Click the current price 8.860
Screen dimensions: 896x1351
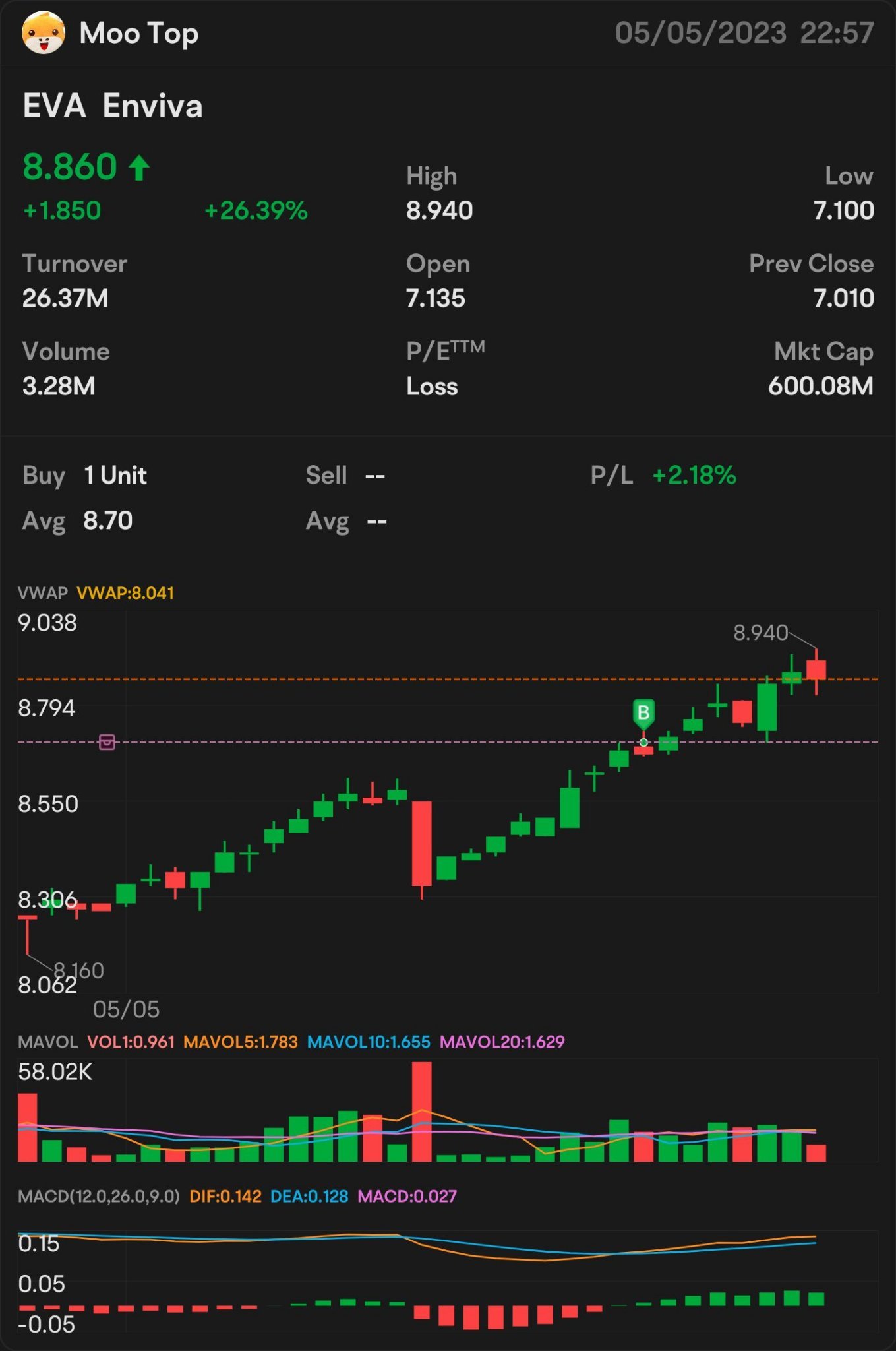coord(70,167)
